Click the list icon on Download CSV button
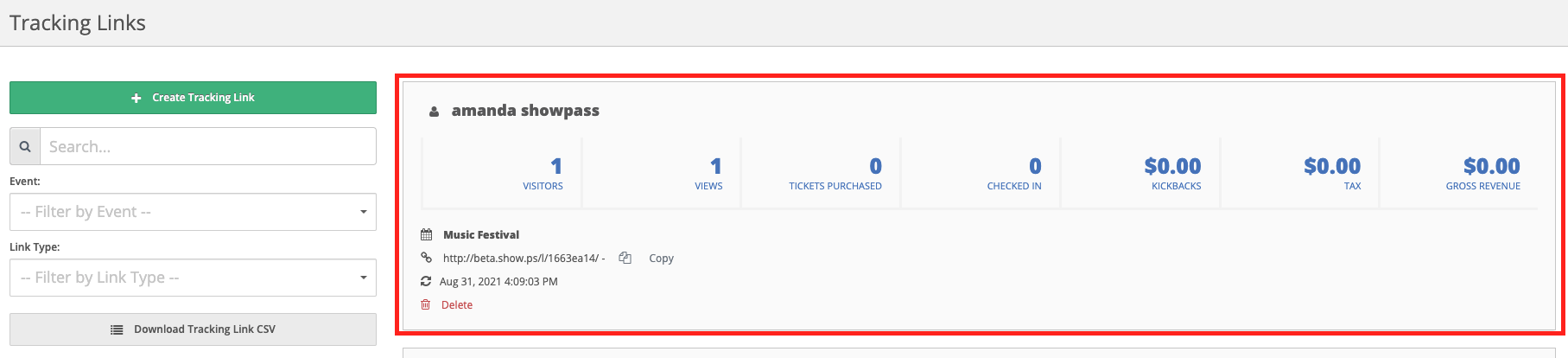This screenshot has height=358, width=1568. 117,329
